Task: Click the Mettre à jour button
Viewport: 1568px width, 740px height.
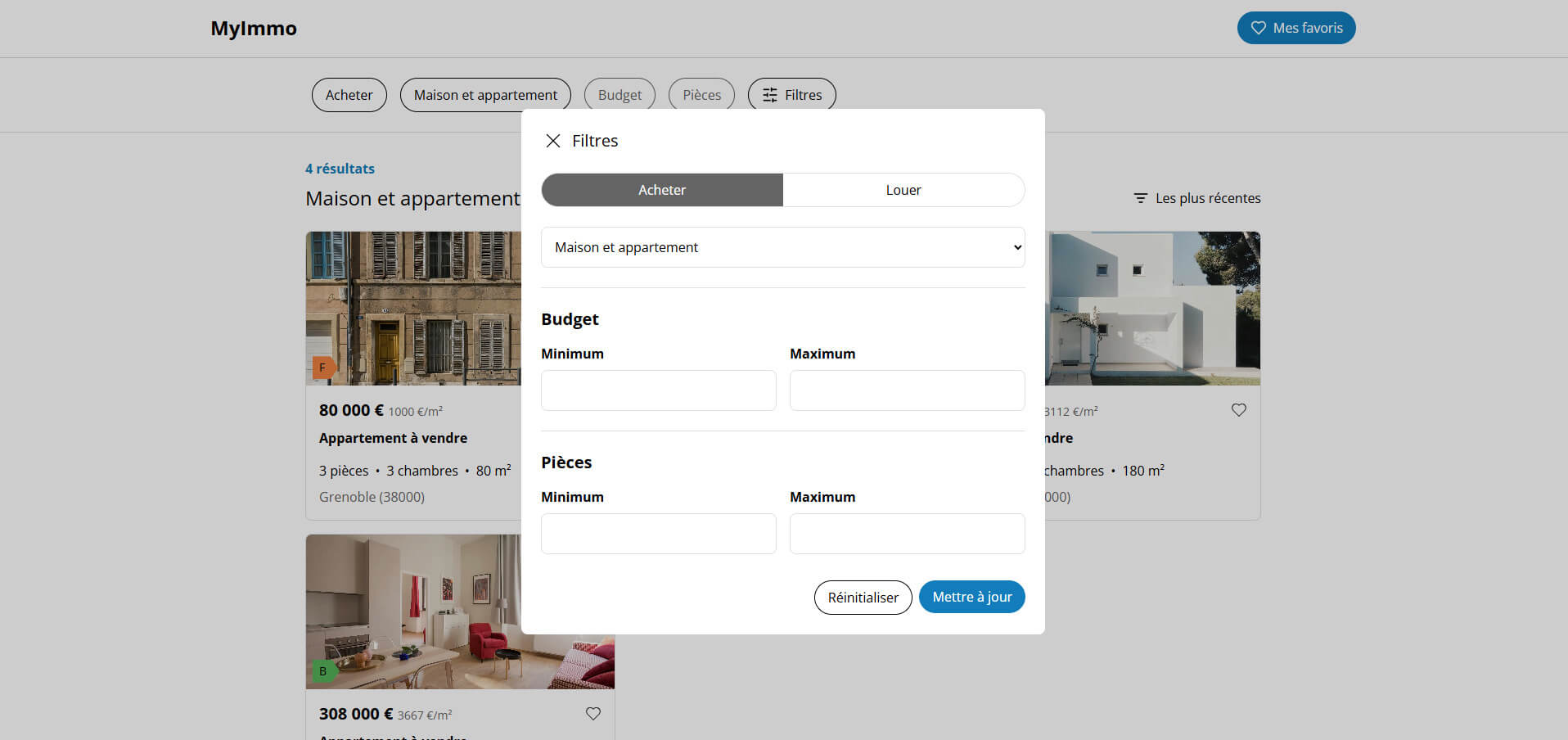Action: (972, 597)
